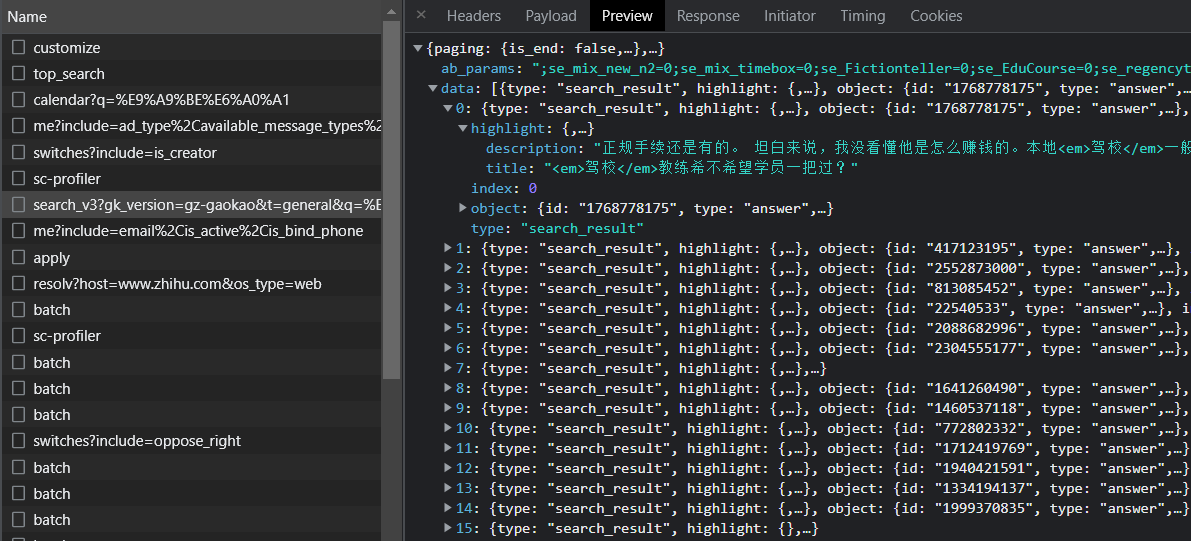The height and width of the screenshot is (541, 1191).
Task: Tick the checkbox next to top_search
Action: [18, 73]
